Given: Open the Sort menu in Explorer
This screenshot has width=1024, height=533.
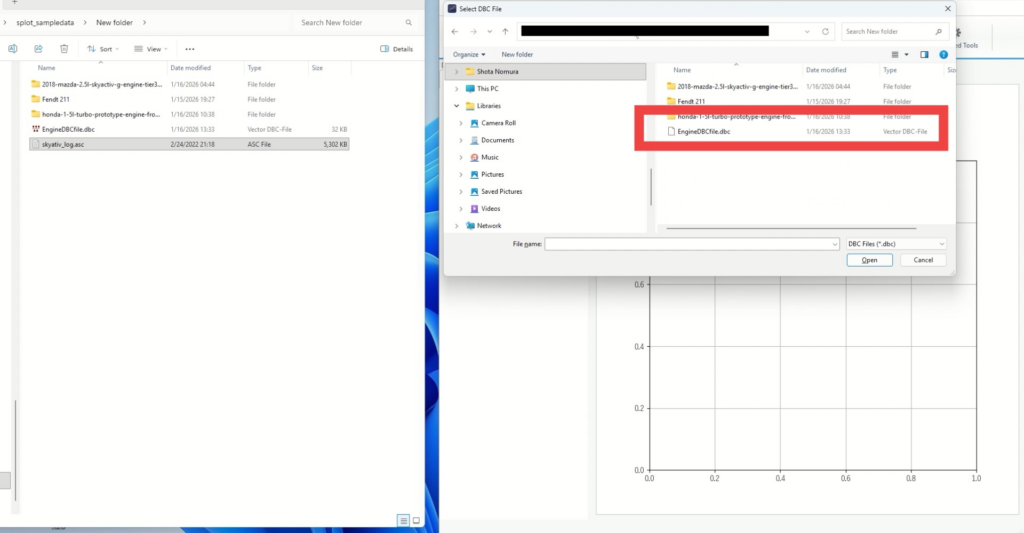Looking at the screenshot, I should tap(102, 48).
